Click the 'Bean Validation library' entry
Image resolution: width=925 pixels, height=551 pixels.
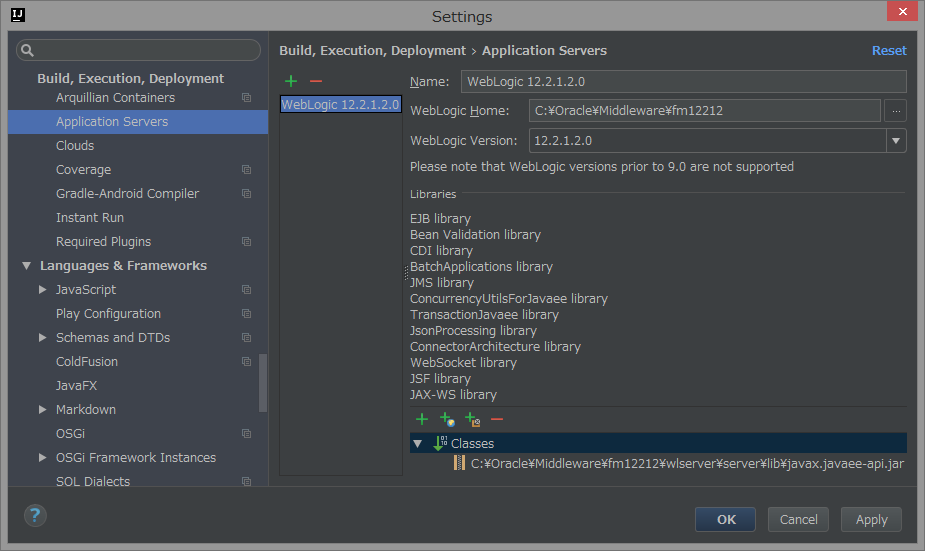(475, 234)
